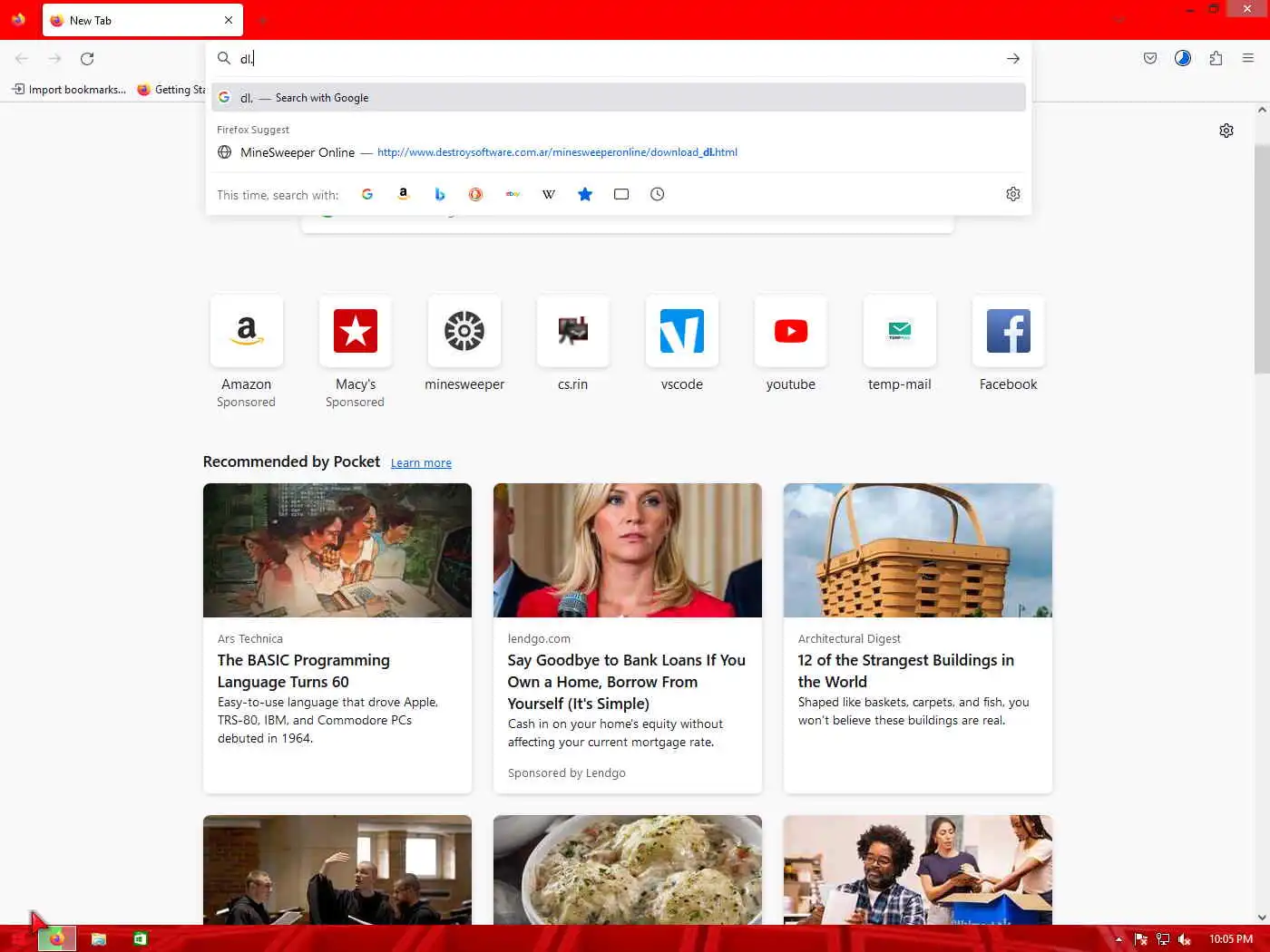Click the Import bookmarks toolbar item
The height and width of the screenshot is (952, 1270).
point(69,89)
